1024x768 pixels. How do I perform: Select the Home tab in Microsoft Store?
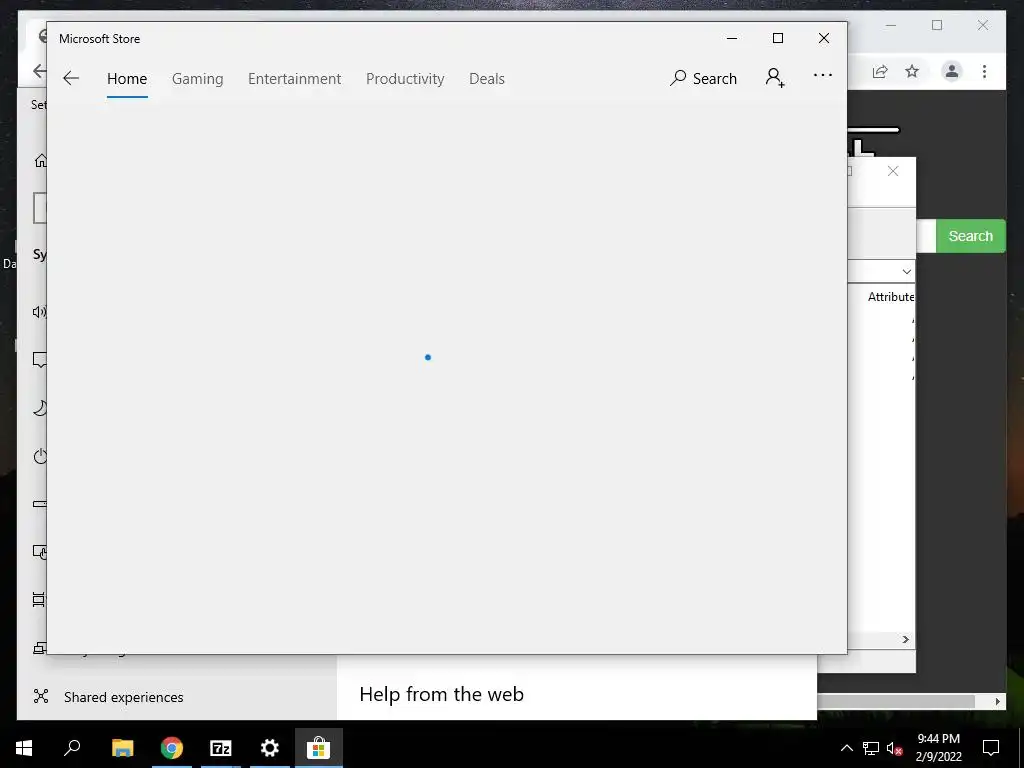pos(127,78)
